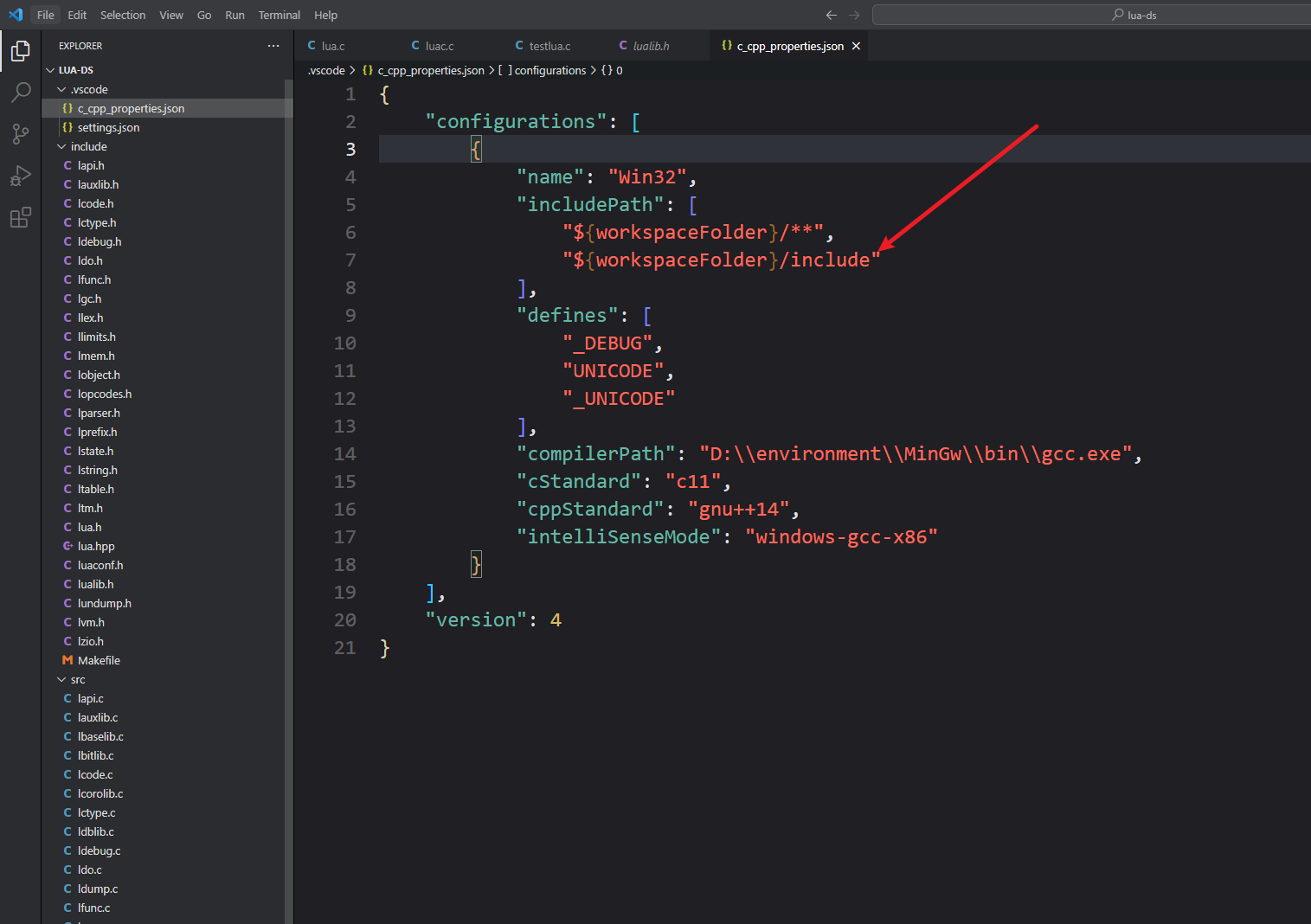Screen dimensions: 1311x924
Task: Open the Terminal menu
Action: 279,15
